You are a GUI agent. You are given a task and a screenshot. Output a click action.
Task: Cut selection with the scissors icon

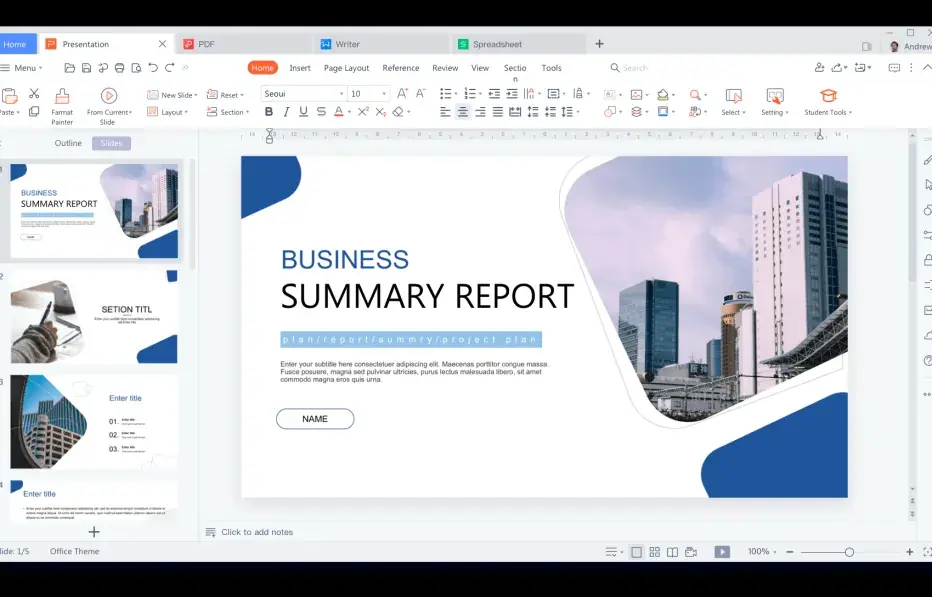pos(34,93)
